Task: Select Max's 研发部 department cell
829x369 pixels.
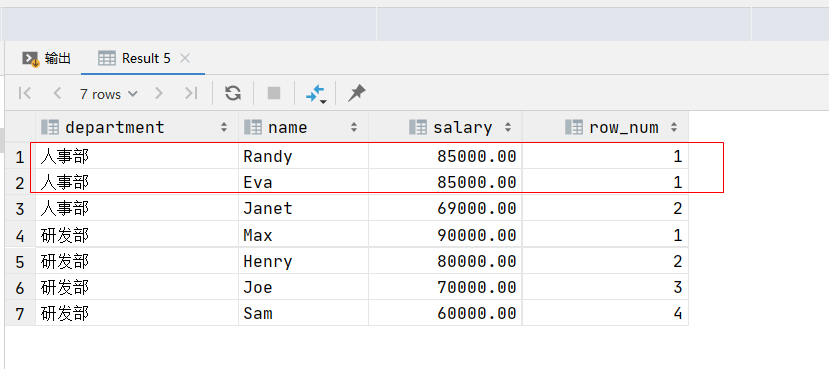Action: point(137,235)
